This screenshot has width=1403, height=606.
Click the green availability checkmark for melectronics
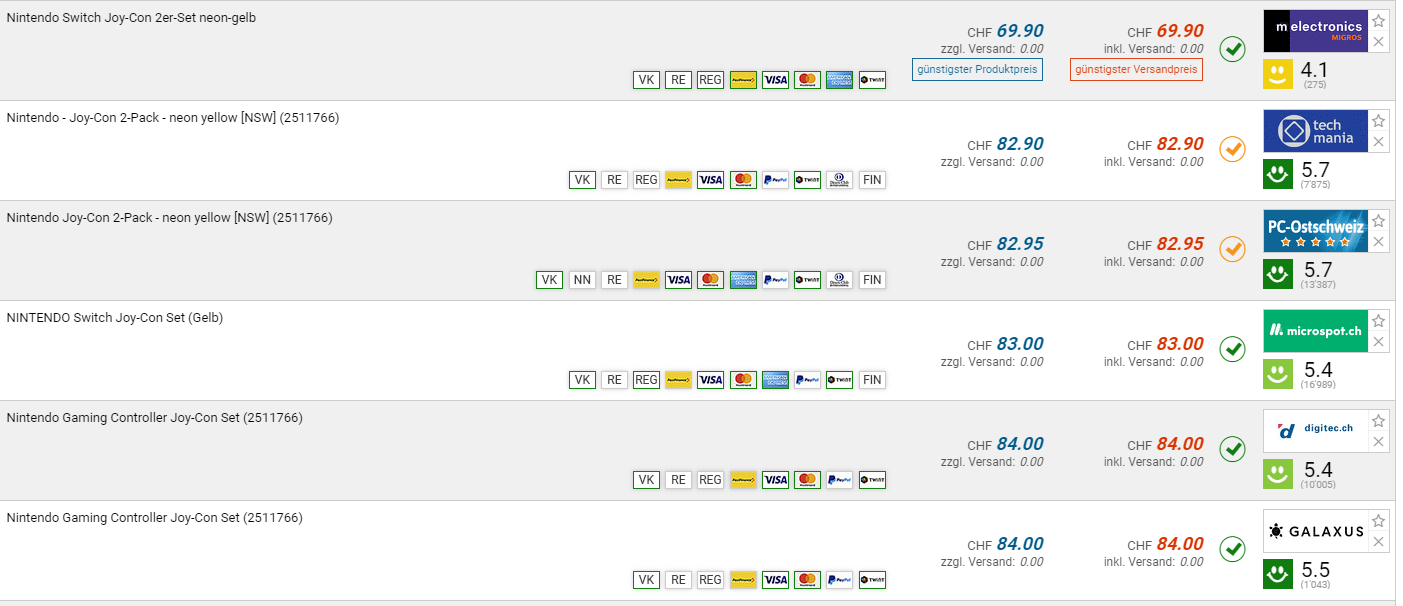pyautogui.click(x=1232, y=49)
